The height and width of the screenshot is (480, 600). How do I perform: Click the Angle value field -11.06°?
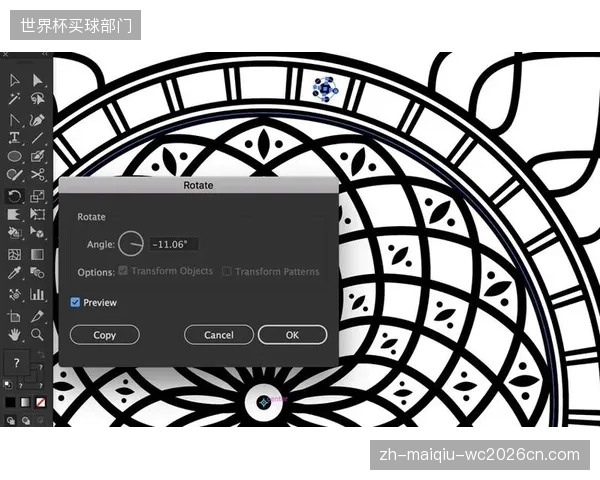pyautogui.click(x=174, y=244)
